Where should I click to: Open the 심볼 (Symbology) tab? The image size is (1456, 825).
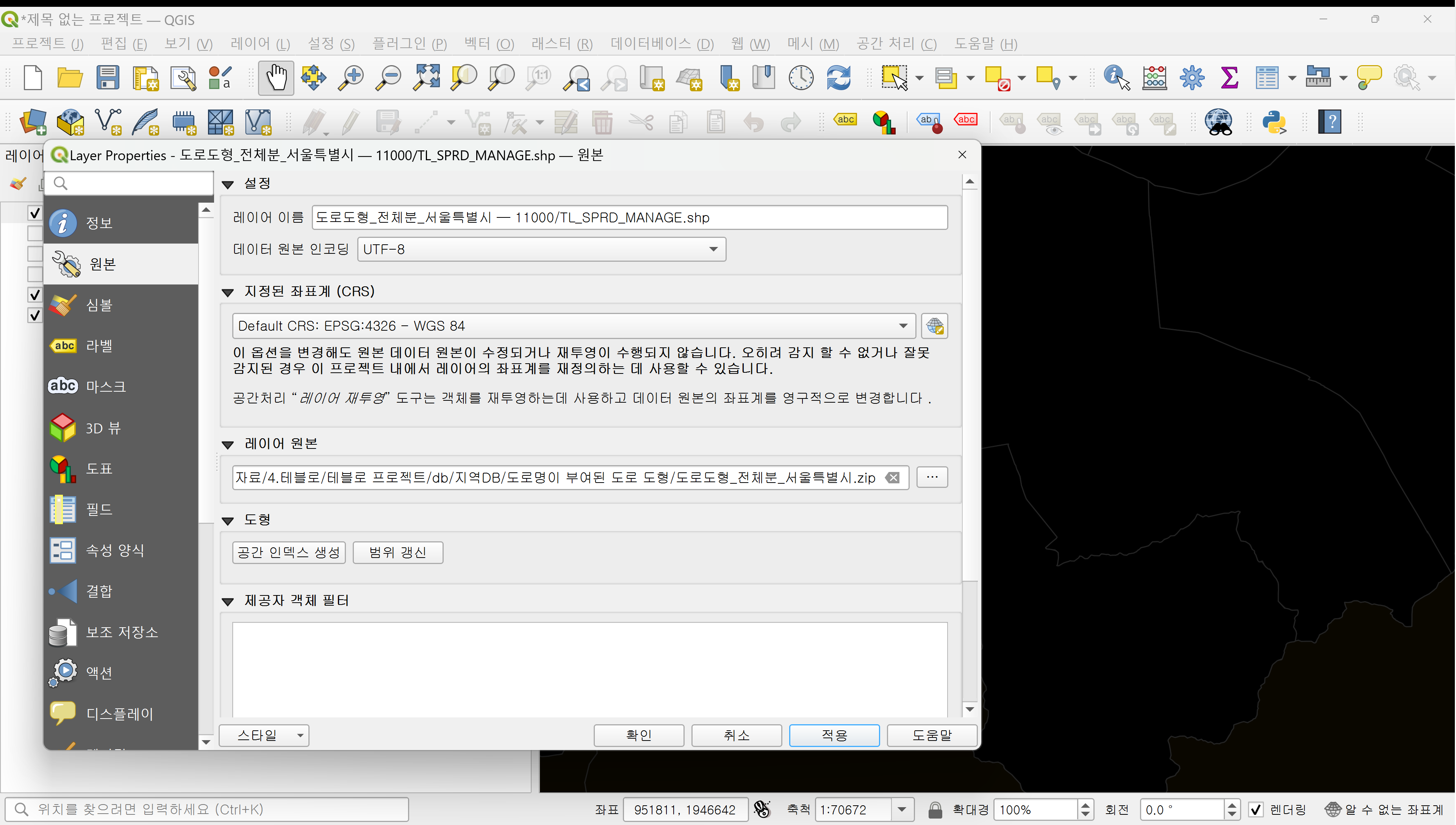click(99, 305)
